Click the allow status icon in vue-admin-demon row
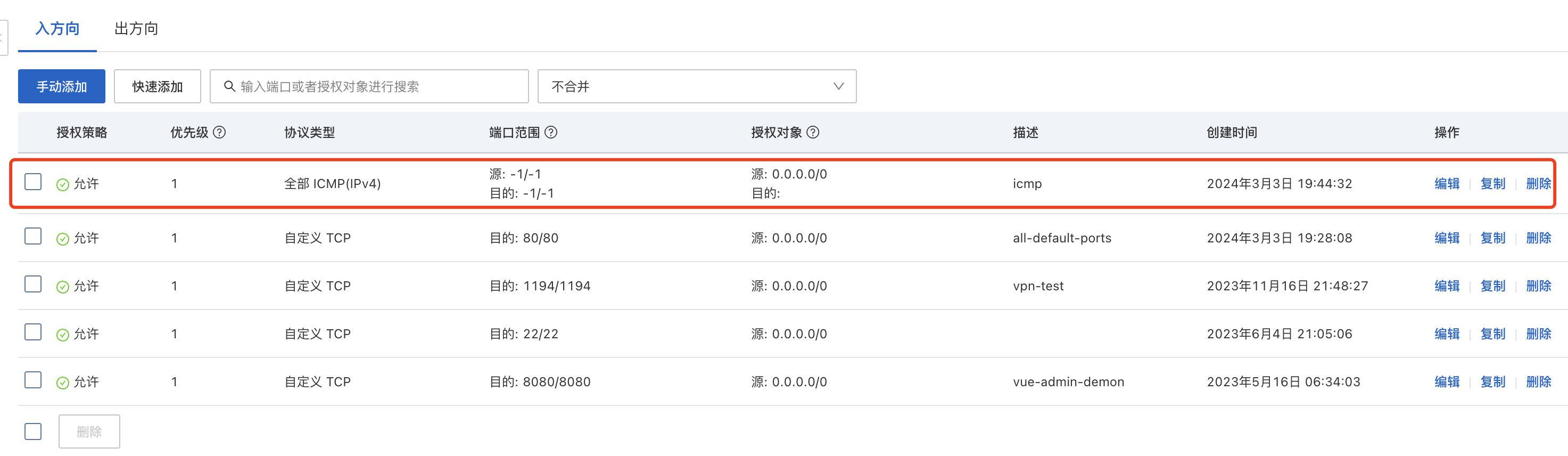 pyautogui.click(x=63, y=383)
